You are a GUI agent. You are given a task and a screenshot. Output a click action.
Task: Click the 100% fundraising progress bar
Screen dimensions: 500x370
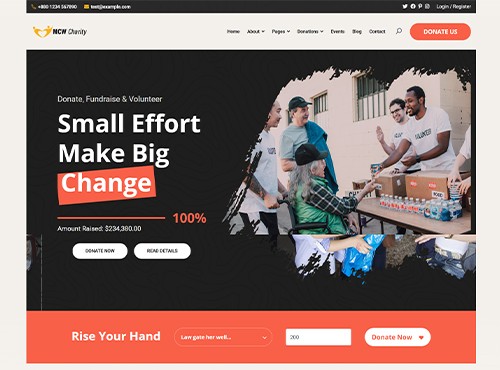pyautogui.click(x=111, y=218)
